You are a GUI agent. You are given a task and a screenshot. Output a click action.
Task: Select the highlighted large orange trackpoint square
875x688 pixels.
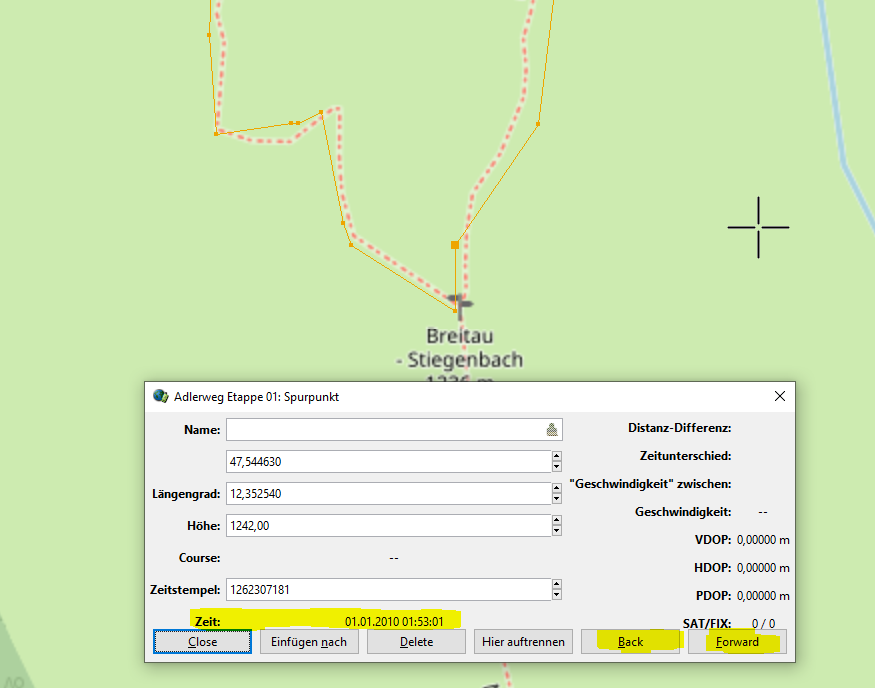(x=455, y=245)
